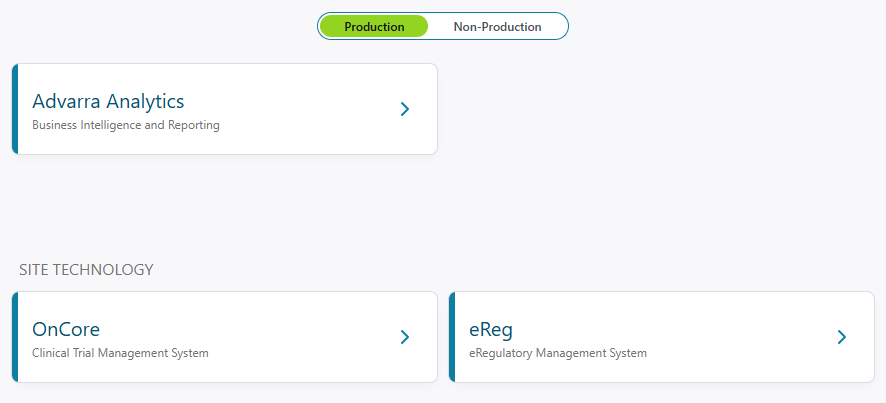
Task: Click the chevron arrow on Advarra Analytics
Action: coord(405,109)
